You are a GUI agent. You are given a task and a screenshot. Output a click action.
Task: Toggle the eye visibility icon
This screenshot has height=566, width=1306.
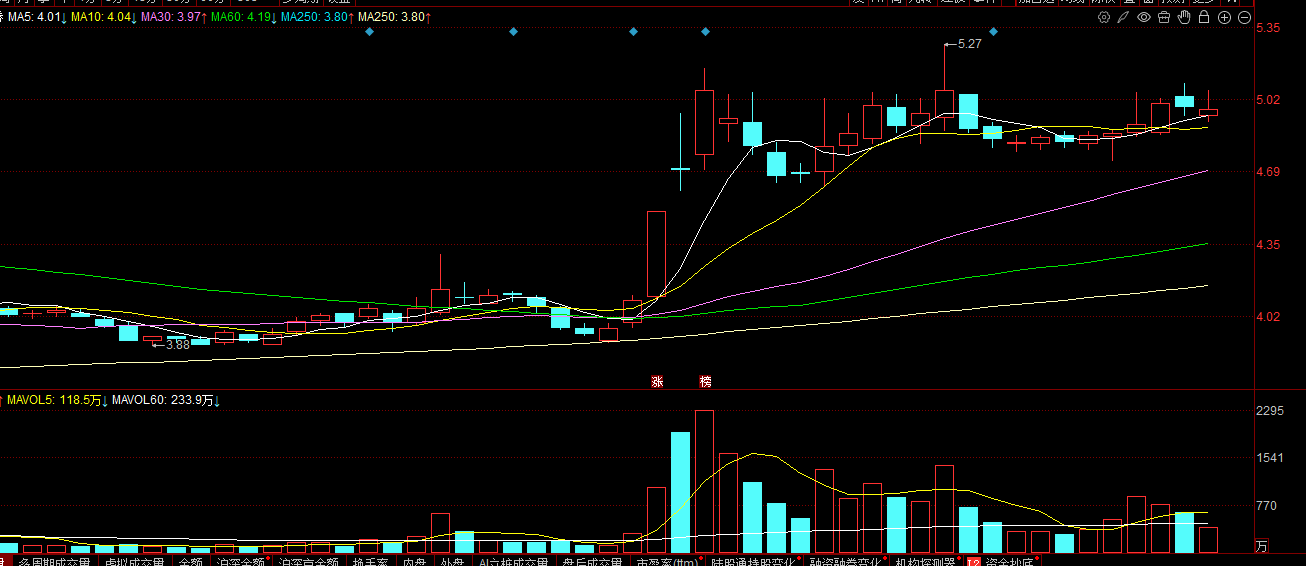click(x=1144, y=17)
